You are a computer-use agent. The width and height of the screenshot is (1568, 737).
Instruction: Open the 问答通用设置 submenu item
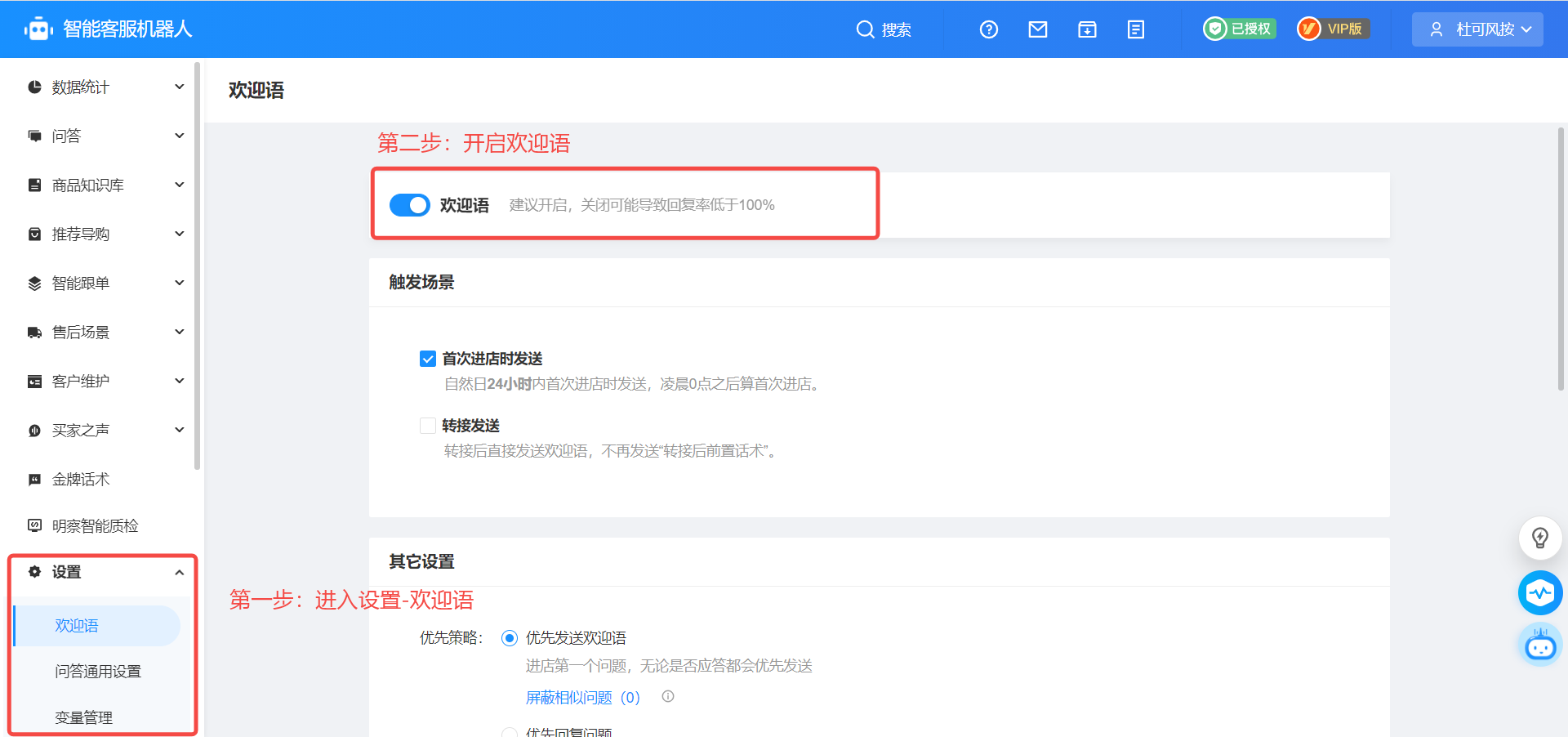[97, 672]
